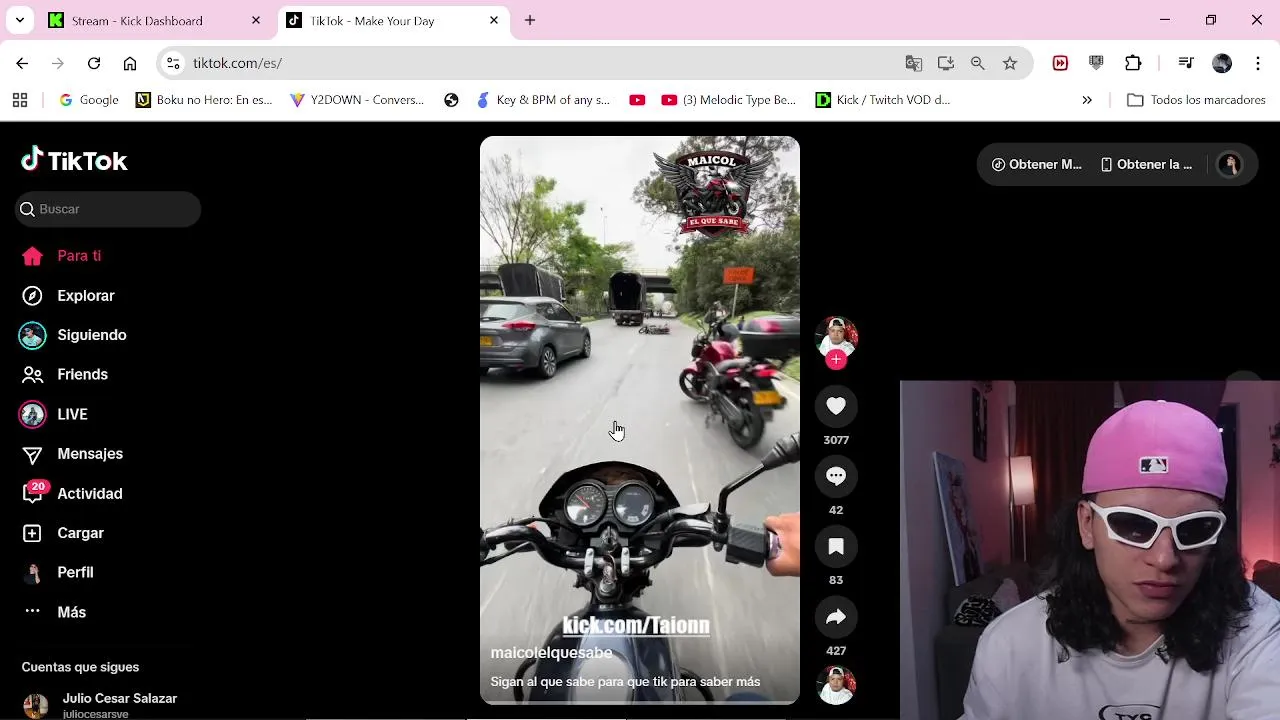Open the Boku no Hero bookmark

coord(204,100)
